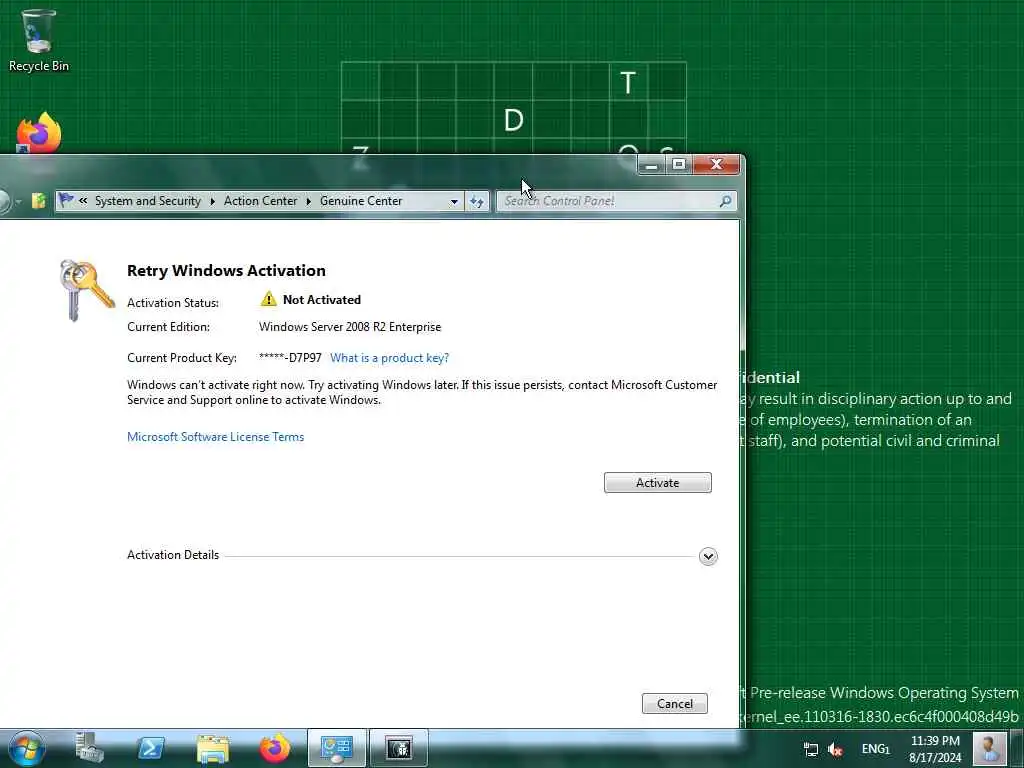This screenshot has width=1024, height=768.
Task: Click the Action Center flag icon in address bar
Action: pos(66,200)
